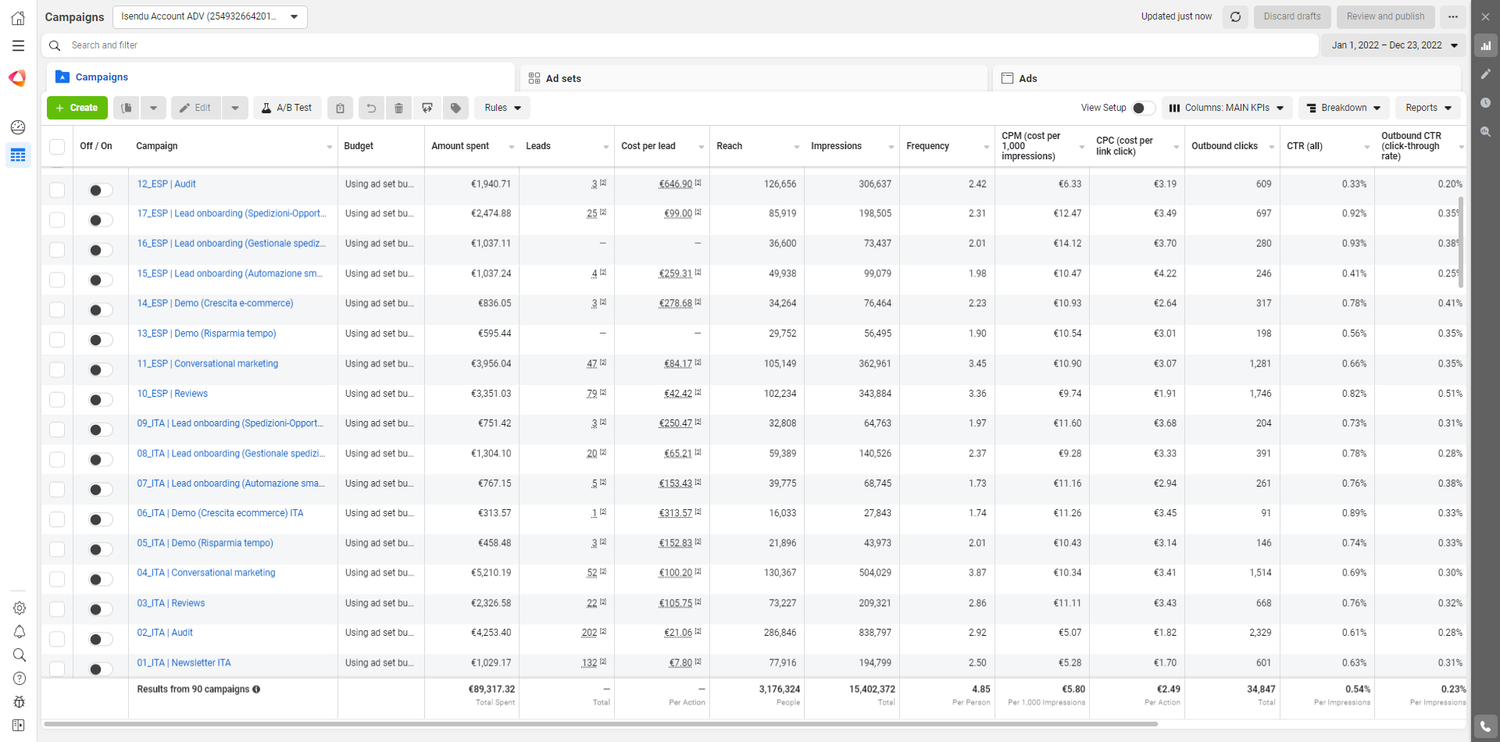The height and width of the screenshot is (742, 1500).
Task: Sort by the Frequency column header
Action: point(928,146)
